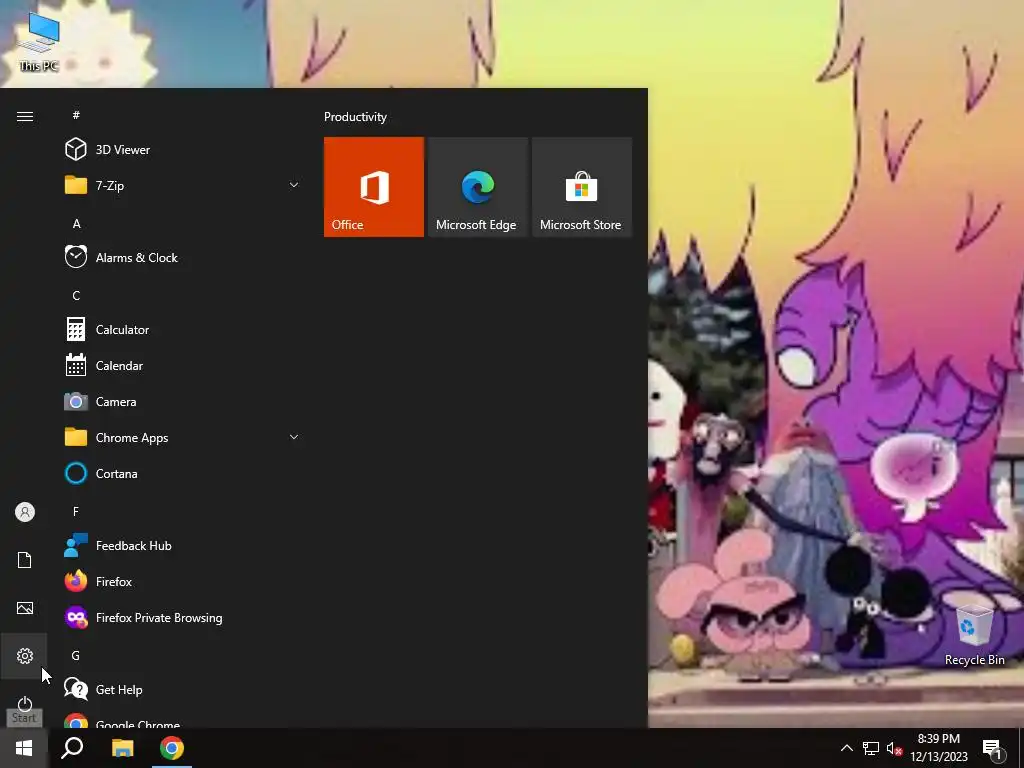Expand the 7-Zip folder chevron
This screenshot has height=768, width=1024.
tap(294, 185)
